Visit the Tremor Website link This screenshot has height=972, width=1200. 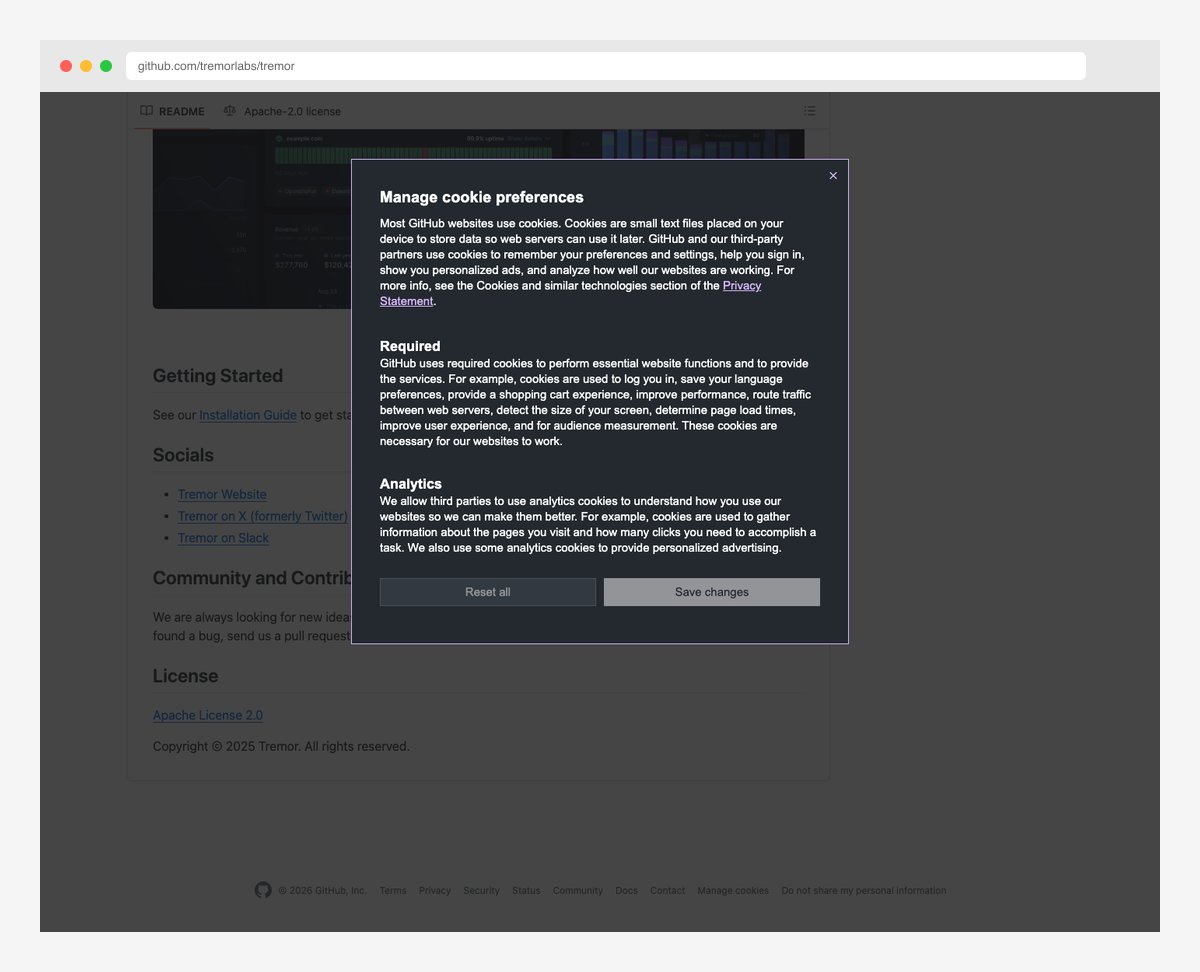pos(222,494)
